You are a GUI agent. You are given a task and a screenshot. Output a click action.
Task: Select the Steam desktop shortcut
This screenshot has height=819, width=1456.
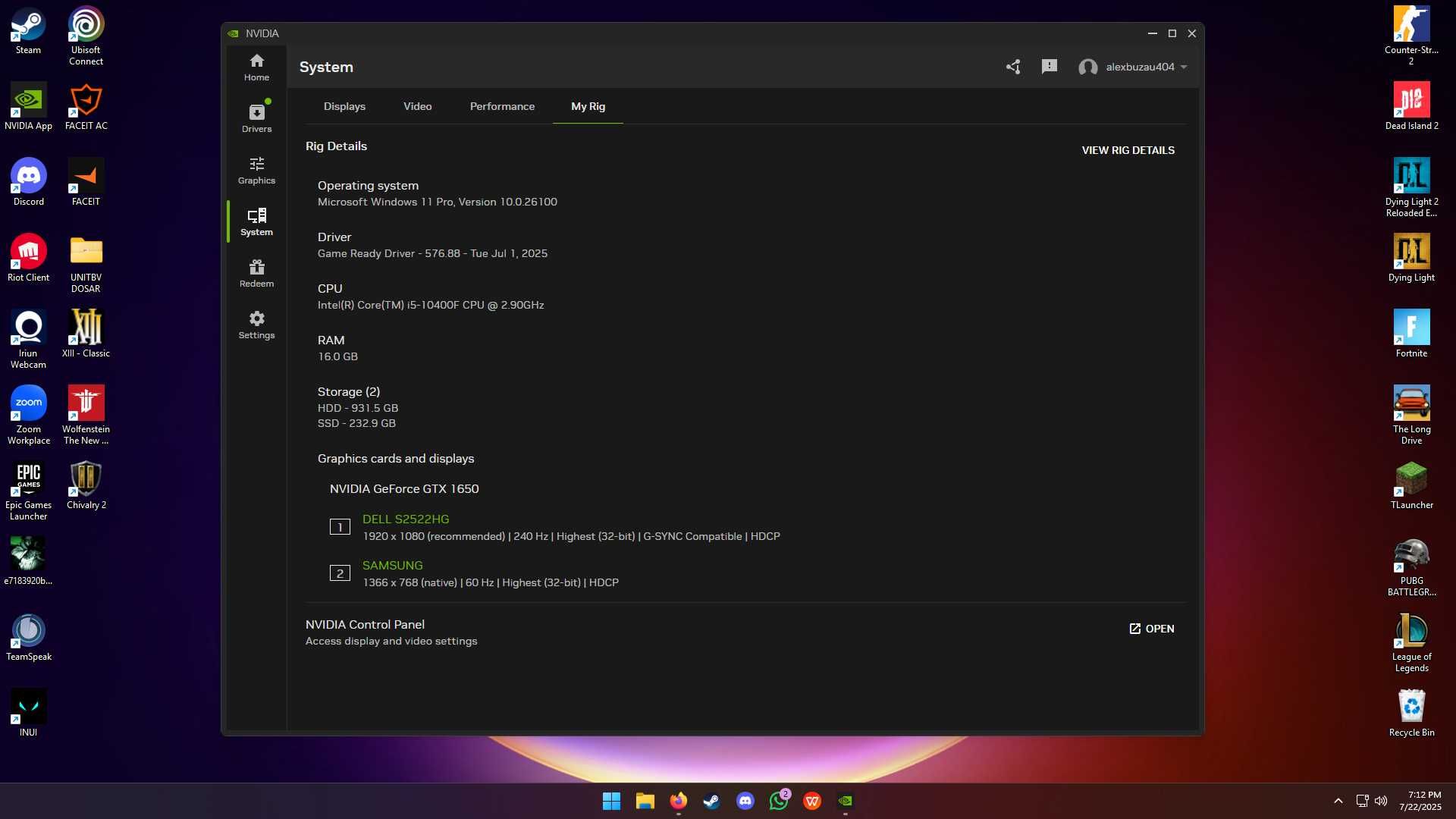click(29, 32)
